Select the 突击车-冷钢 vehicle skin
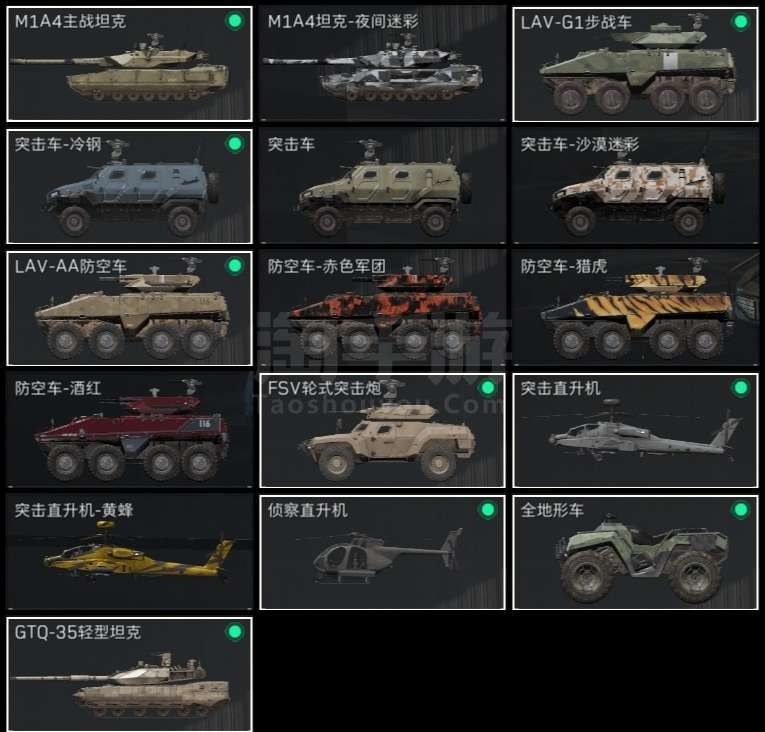 pyautogui.click(x=129, y=186)
